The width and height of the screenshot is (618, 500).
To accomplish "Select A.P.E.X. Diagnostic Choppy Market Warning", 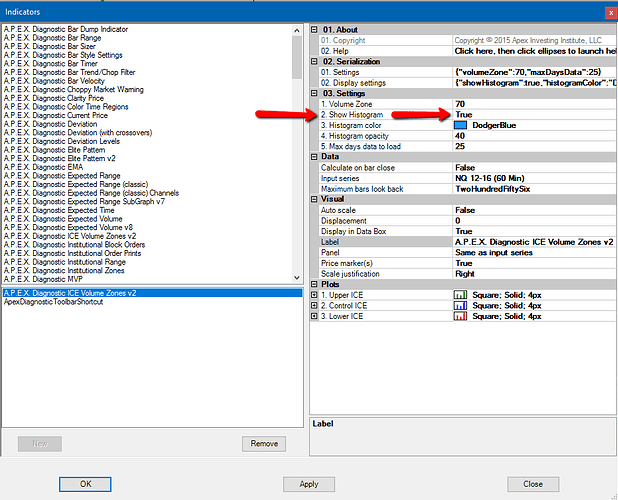I will point(74,89).
